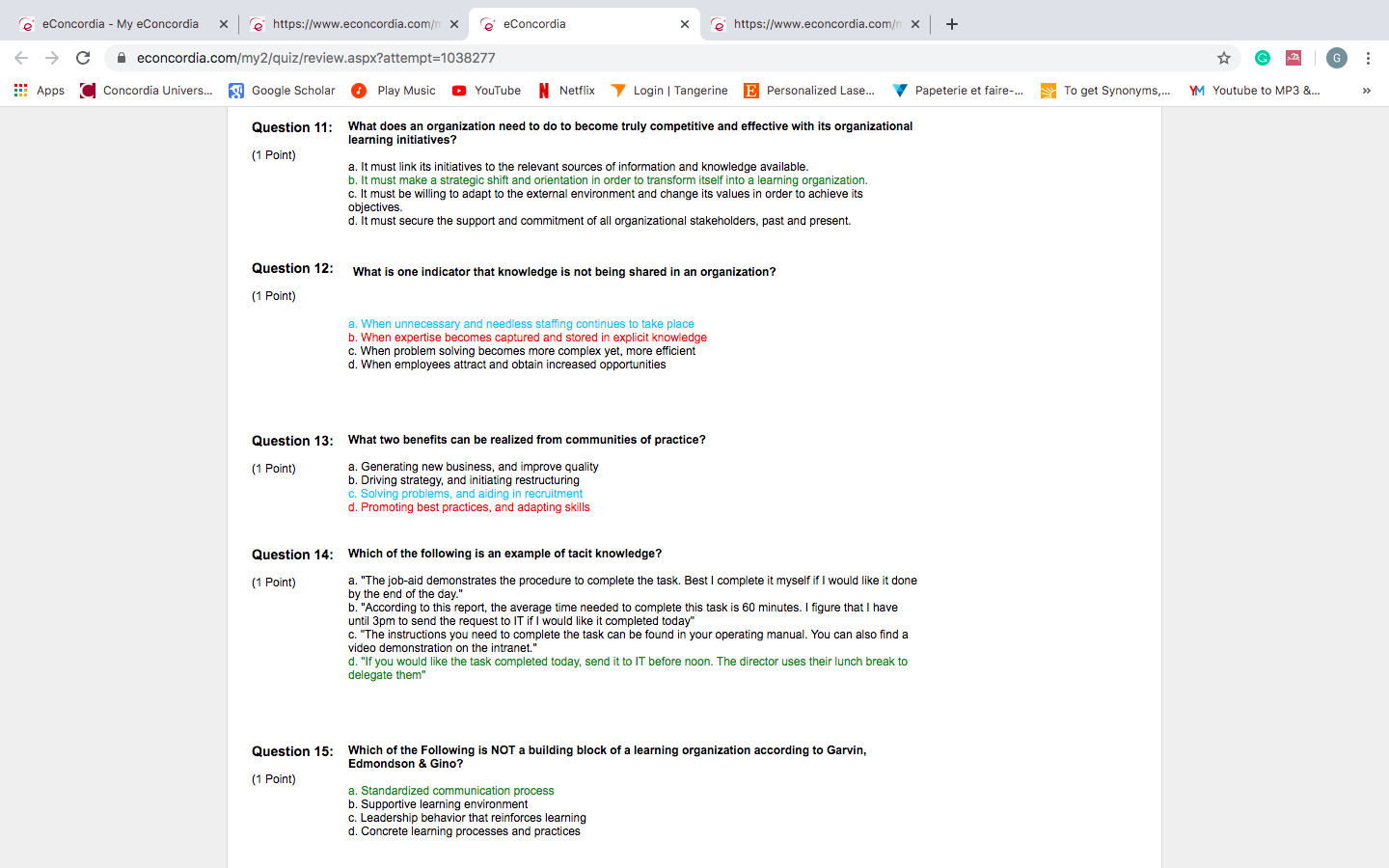This screenshot has width=1389, height=868.
Task: Open a new browser tab
Action: (952, 24)
